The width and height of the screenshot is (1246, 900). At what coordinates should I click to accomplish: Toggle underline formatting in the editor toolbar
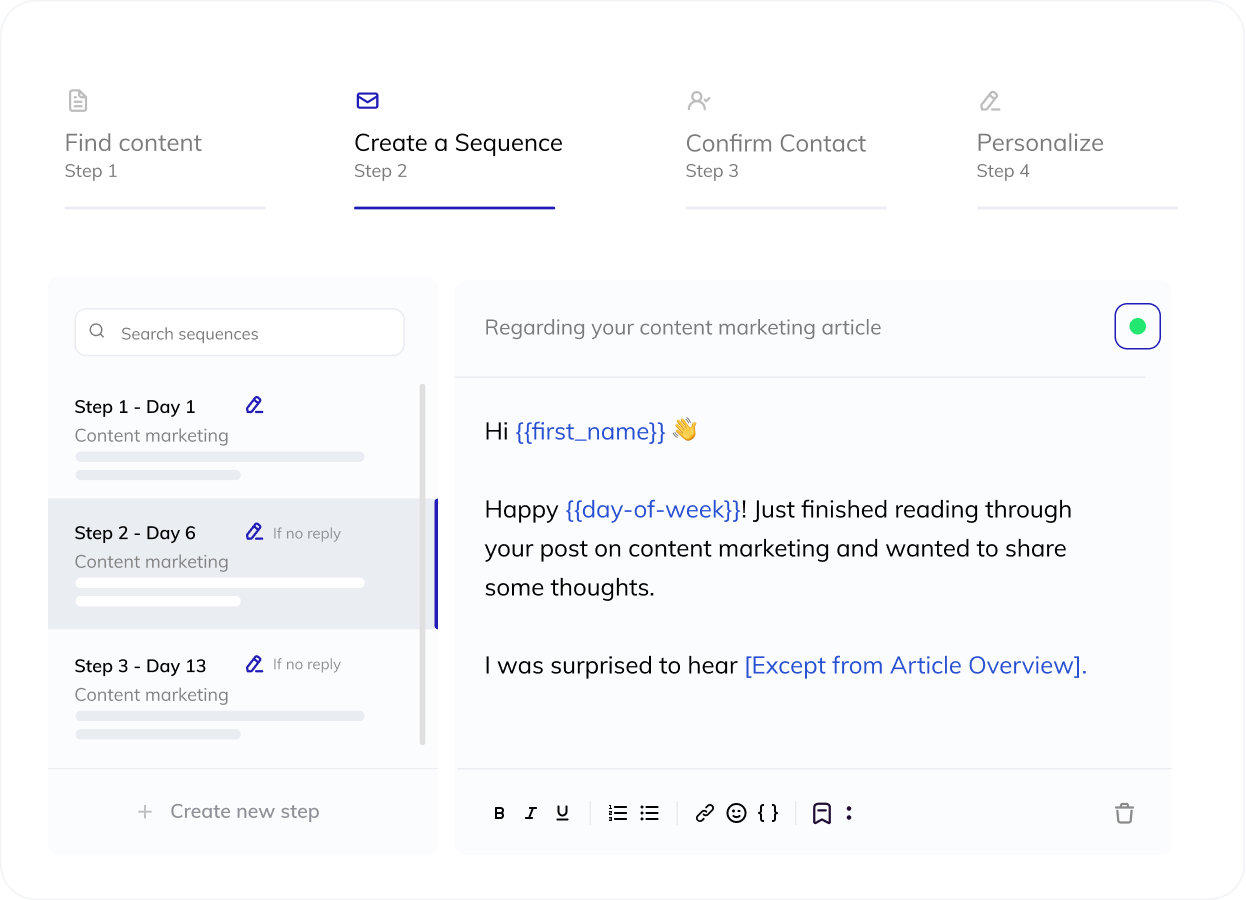[x=562, y=813]
